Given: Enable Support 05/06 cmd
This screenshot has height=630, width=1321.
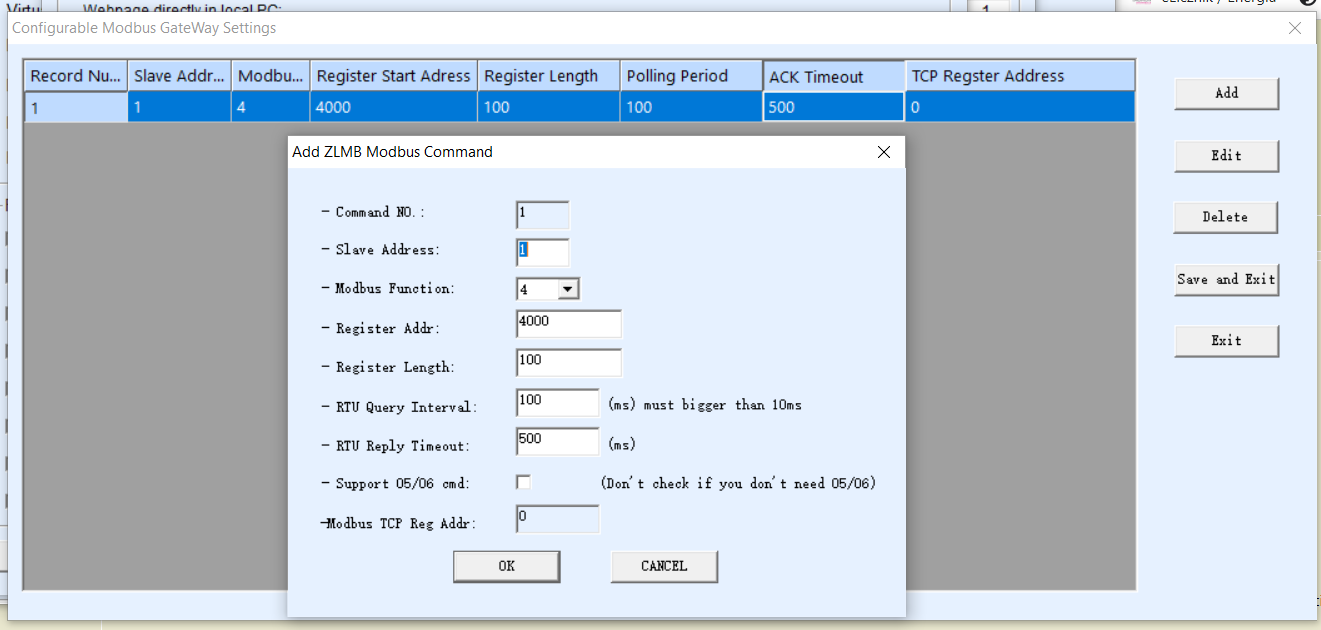Looking at the screenshot, I should tap(523, 481).
